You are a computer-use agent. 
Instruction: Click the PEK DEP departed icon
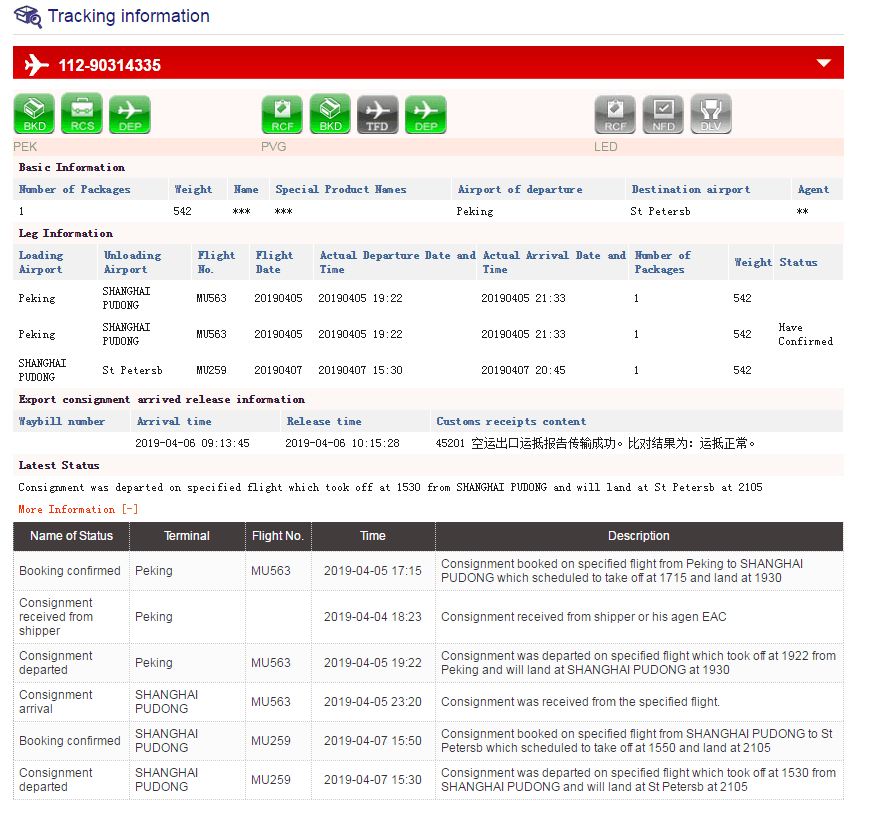point(130,114)
